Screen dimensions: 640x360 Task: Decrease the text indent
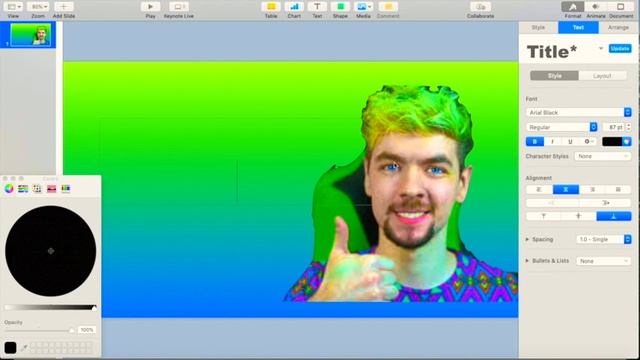552,203
